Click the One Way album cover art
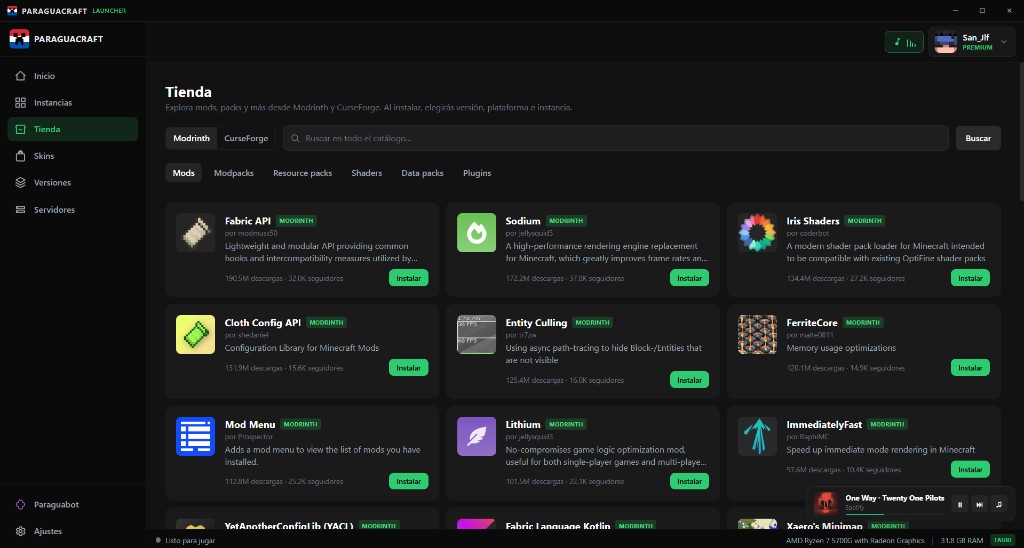This screenshot has width=1024, height=548. click(825, 504)
